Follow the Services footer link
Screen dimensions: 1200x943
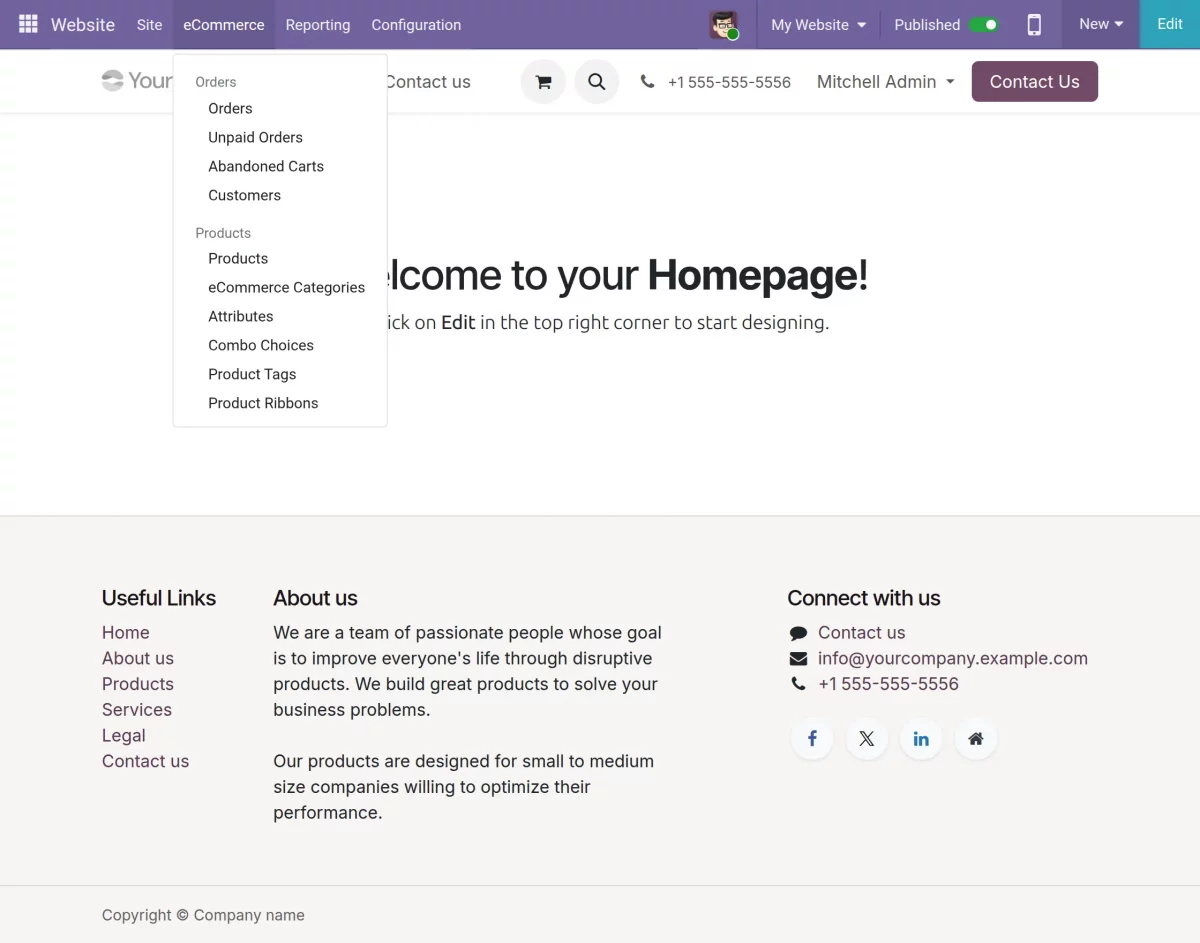[x=137, y=710]
